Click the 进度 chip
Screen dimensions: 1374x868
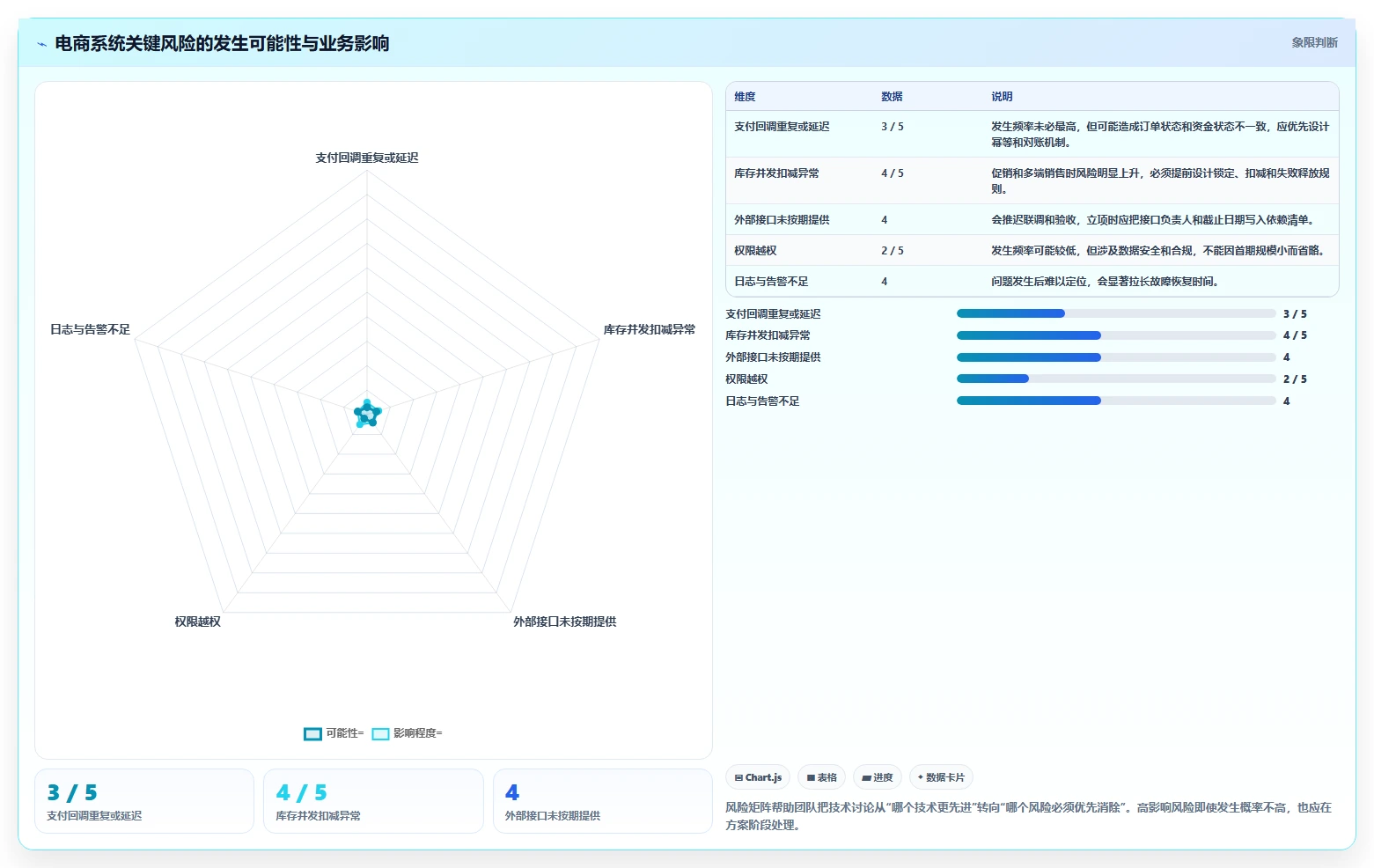(877, 777)
